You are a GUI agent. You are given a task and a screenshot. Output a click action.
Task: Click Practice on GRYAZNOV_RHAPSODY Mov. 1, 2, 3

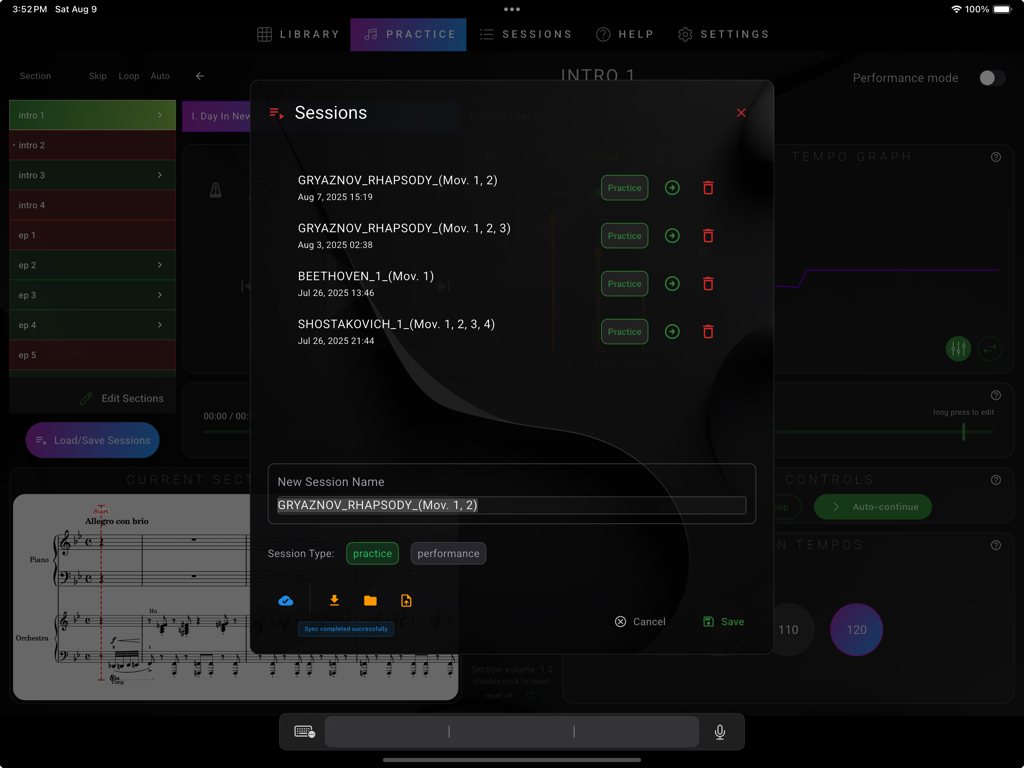click(624, 235)
